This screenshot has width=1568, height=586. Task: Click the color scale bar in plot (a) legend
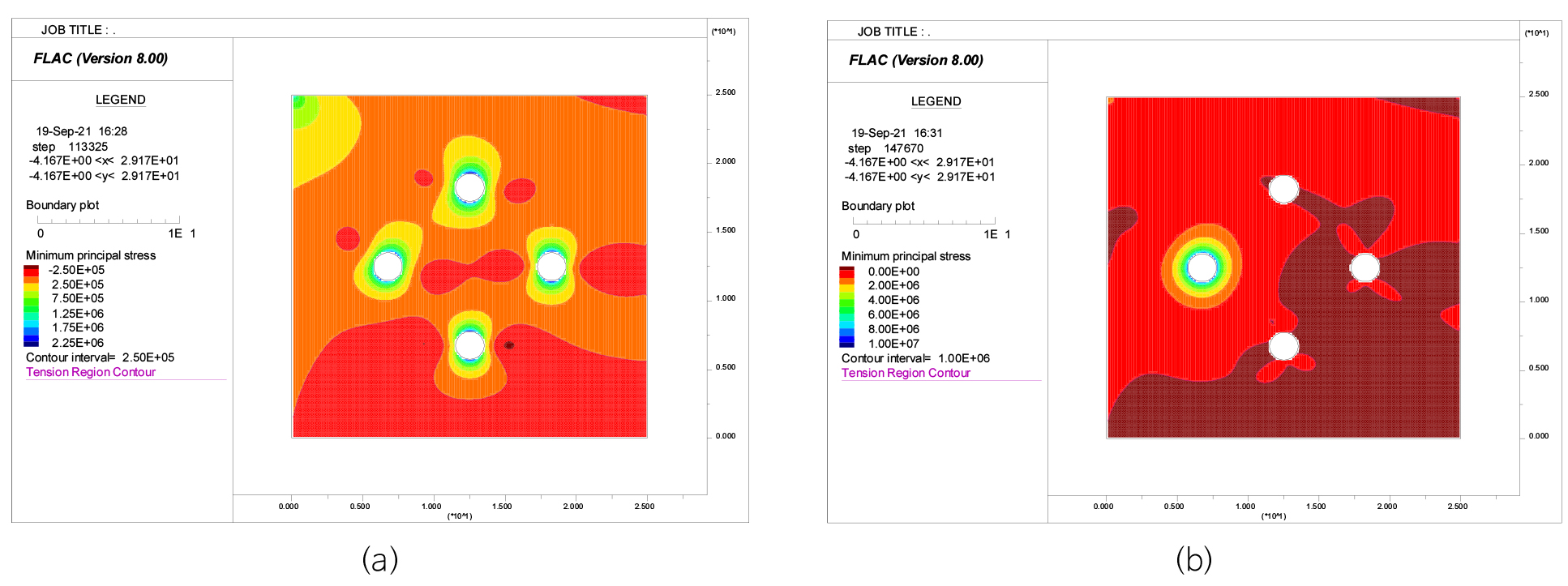31,306
